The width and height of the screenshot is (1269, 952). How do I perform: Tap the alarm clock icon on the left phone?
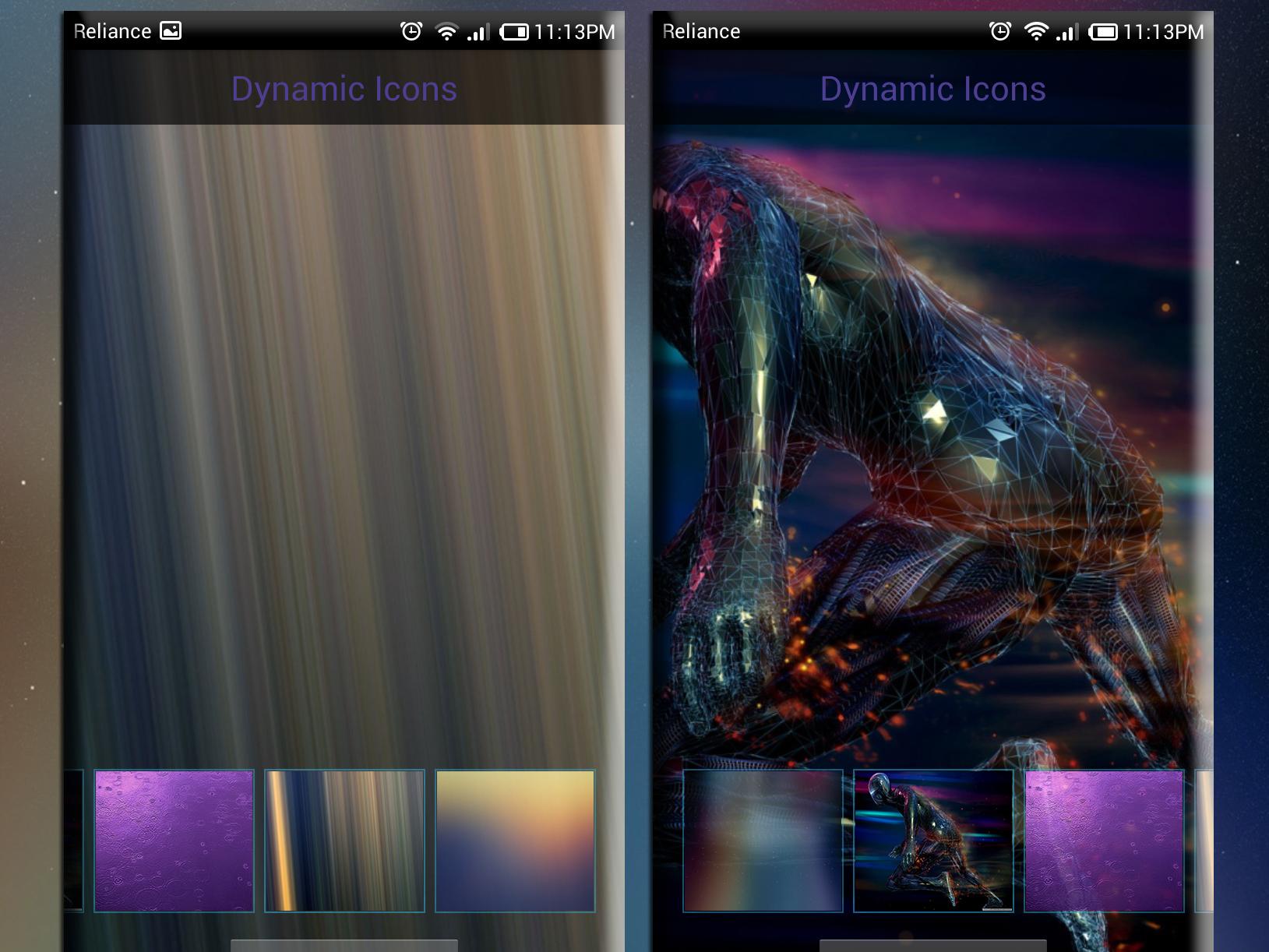(411, 31)
